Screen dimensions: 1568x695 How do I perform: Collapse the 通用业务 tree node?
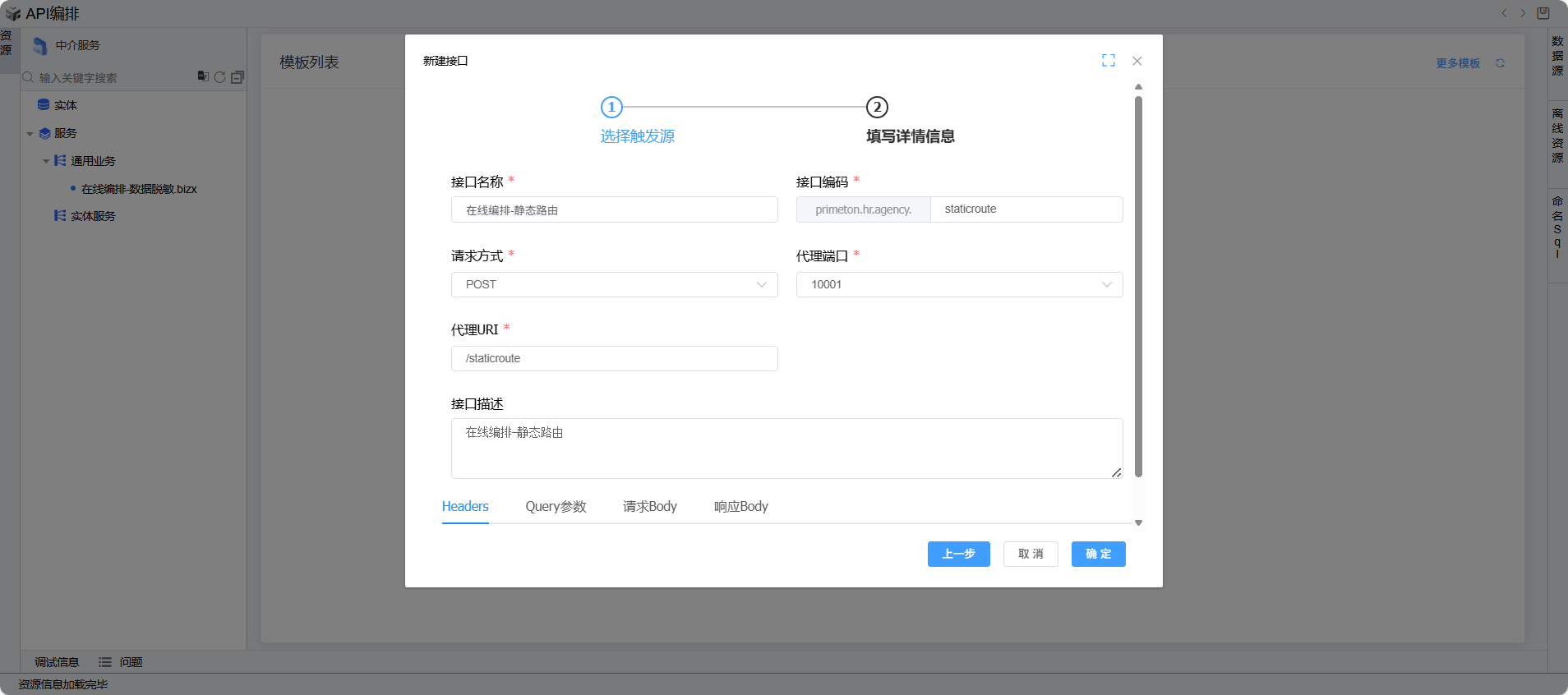(47, 162)
